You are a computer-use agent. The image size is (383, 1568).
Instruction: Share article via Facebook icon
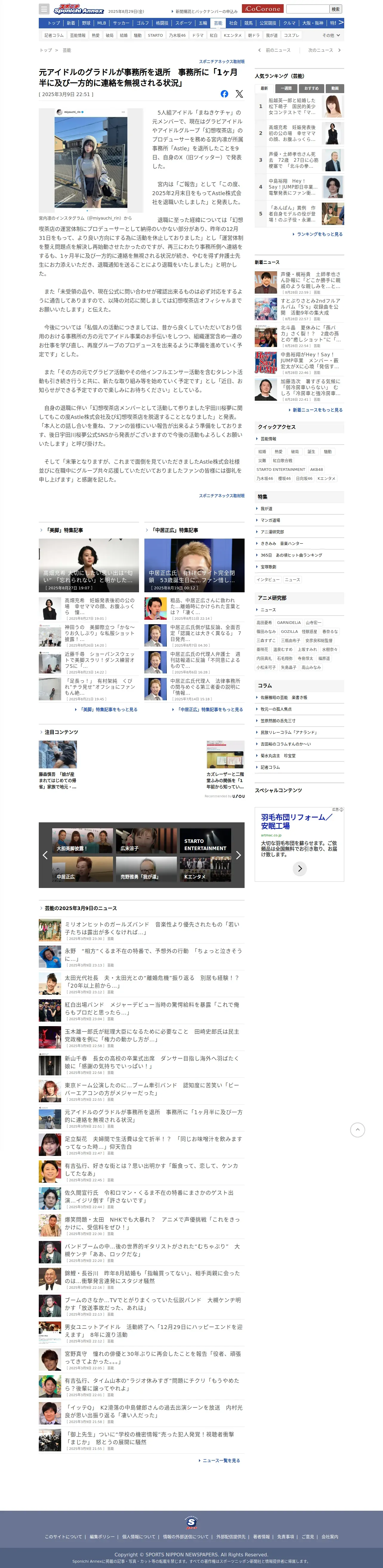point(224,94)
